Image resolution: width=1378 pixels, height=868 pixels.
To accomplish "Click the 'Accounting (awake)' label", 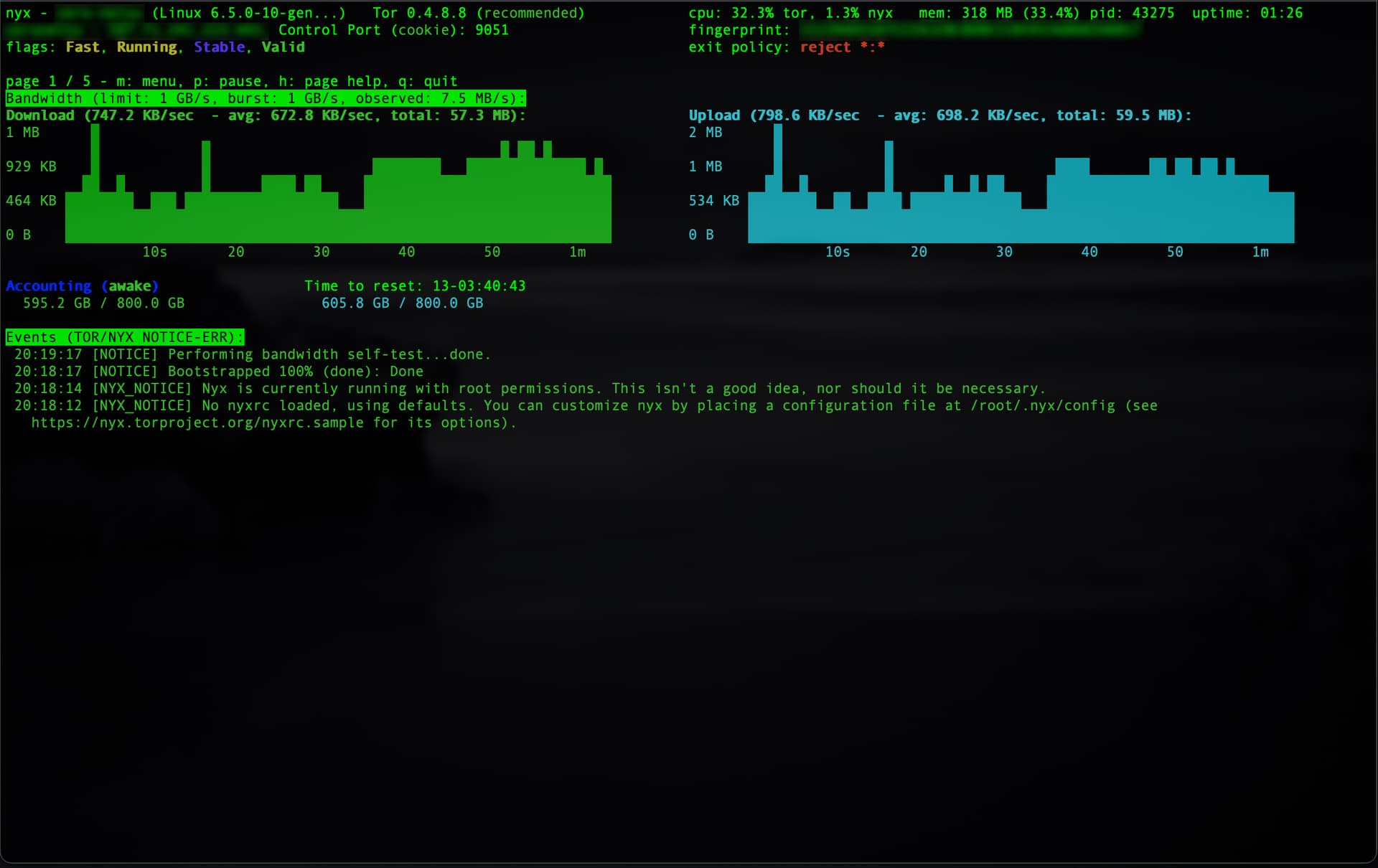I will tap(82, 286).
